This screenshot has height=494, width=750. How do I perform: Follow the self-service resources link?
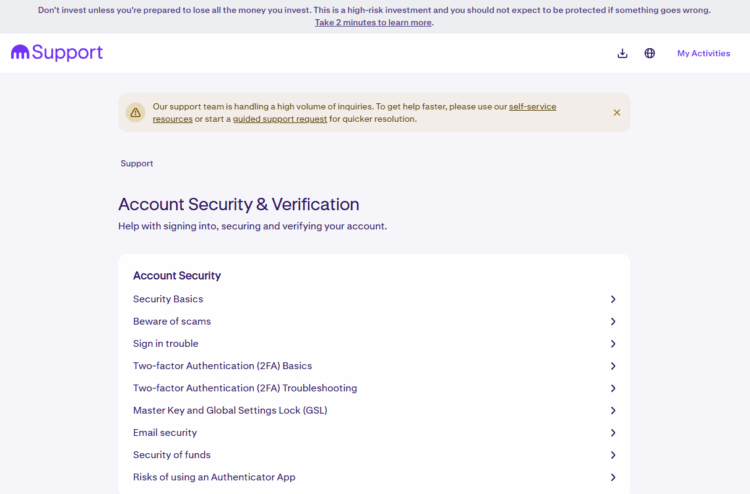[x=532, y=106]
